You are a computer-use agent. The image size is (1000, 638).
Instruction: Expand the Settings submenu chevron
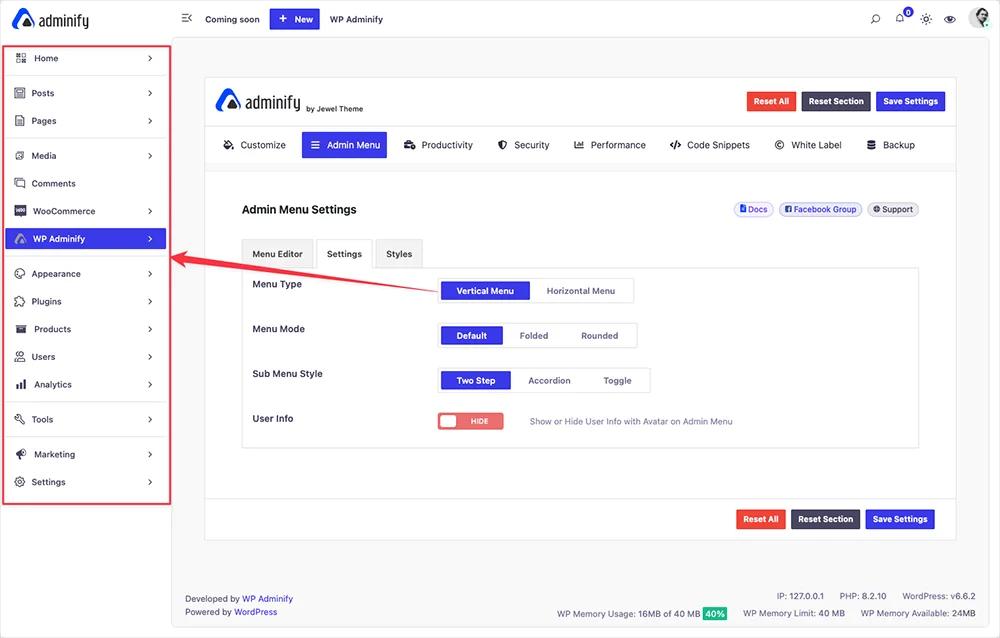click(150, 482)
